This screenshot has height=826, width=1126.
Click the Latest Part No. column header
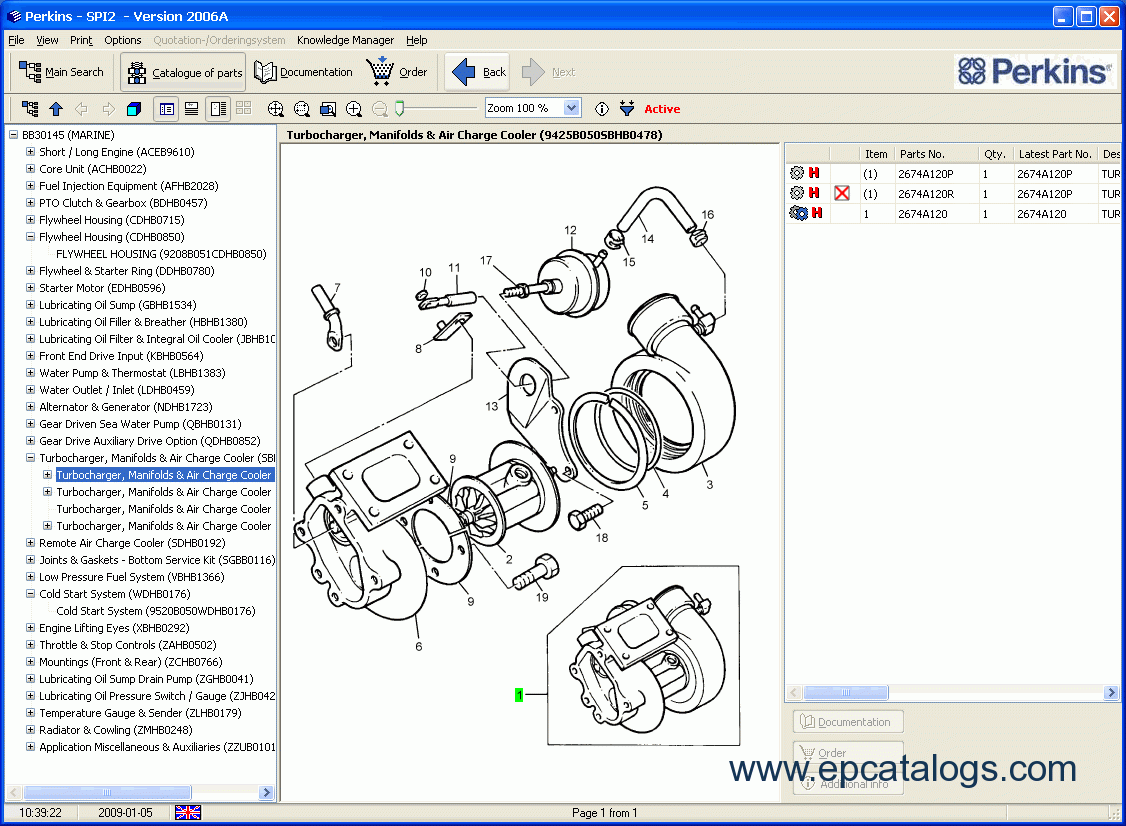point(1055,154)
